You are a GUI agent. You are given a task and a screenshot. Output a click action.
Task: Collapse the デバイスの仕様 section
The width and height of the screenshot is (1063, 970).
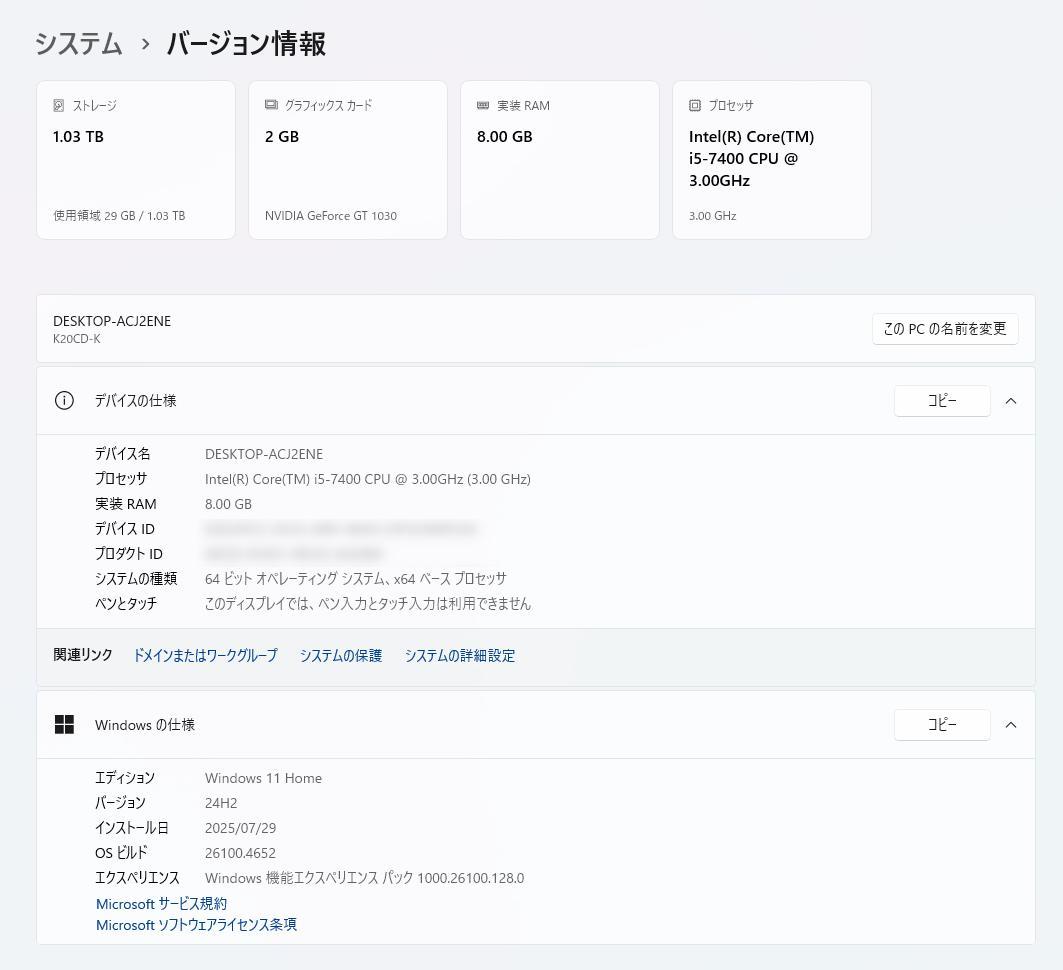click(x=1010, y=400)
